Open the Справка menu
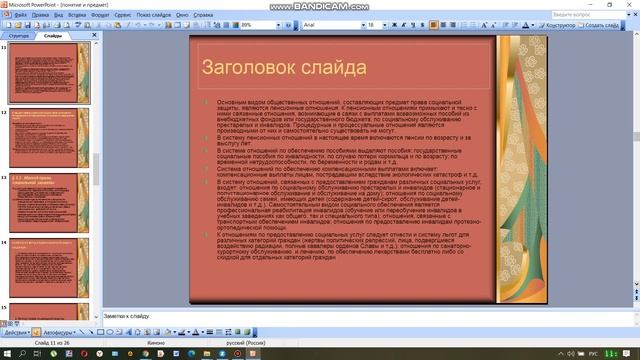The width and height of the screenshot is (640, 360). click(203, 15)
